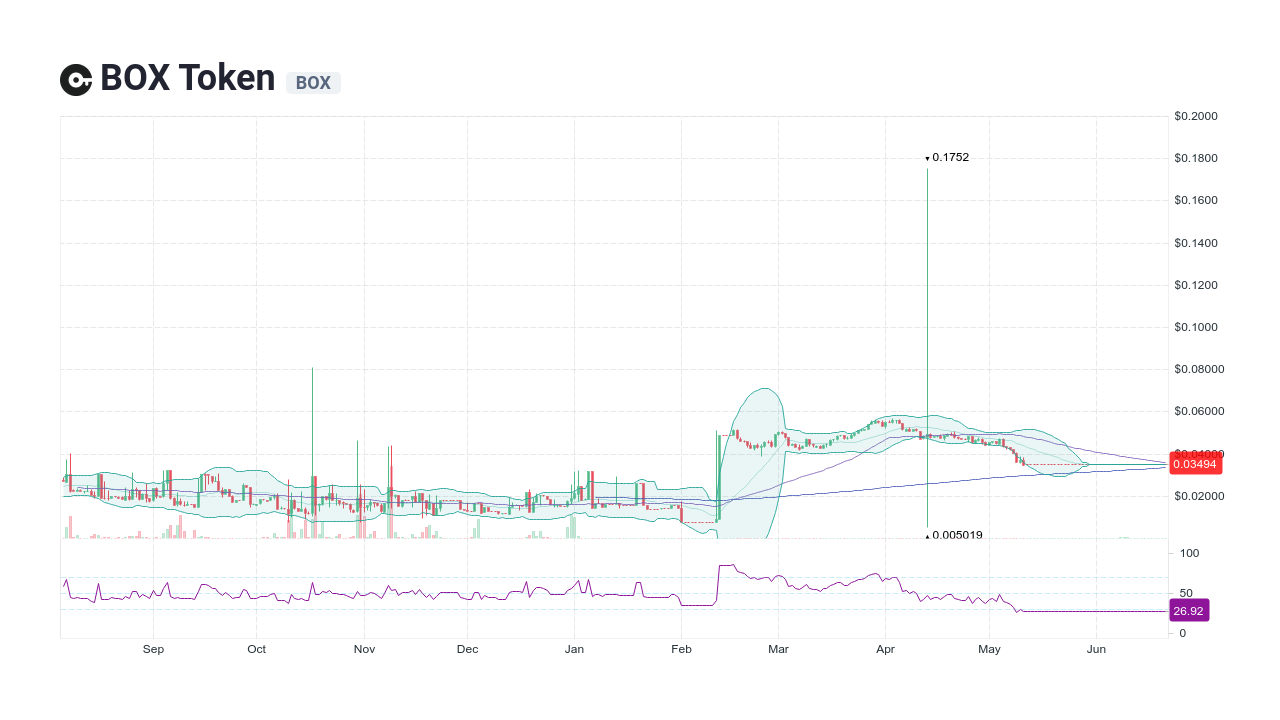Click the low price marker 0.005019
This screenshot has width=1280, height=720.
[x=955, y=535]
